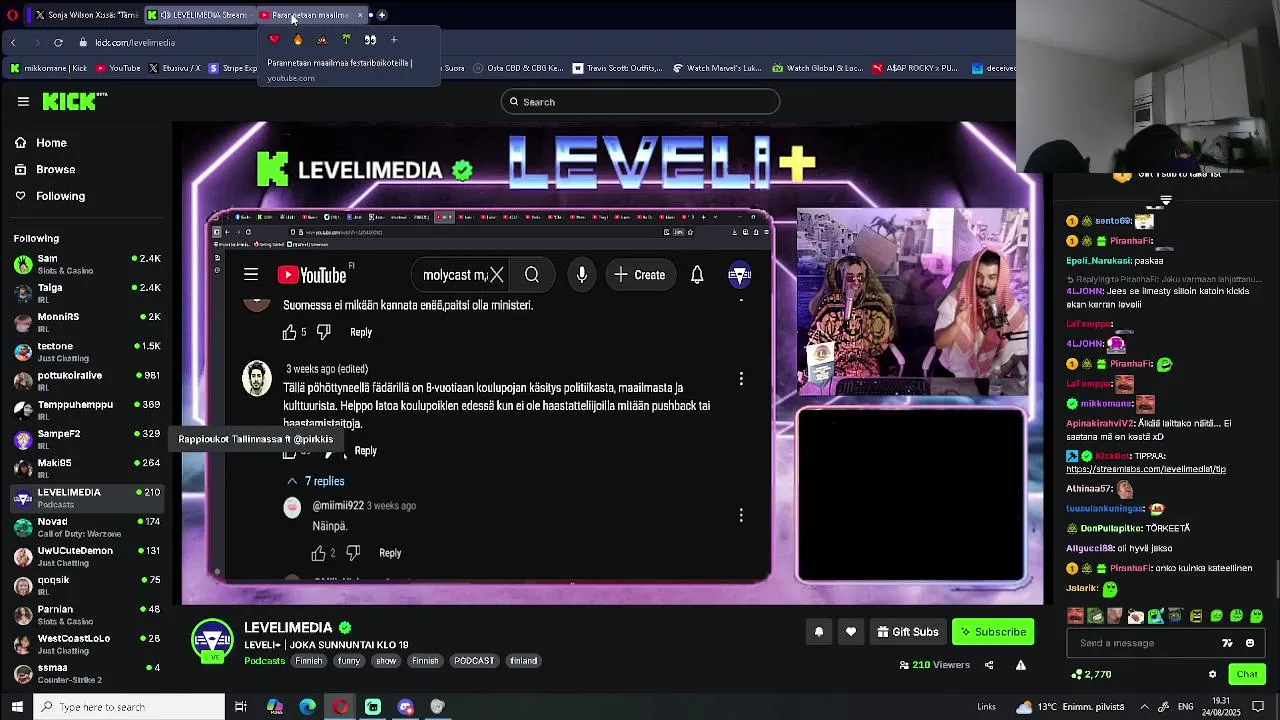The height and width of the screenshot is (720, 1280).
Task: Open Windows Start menu
Action: coord(17,707)
